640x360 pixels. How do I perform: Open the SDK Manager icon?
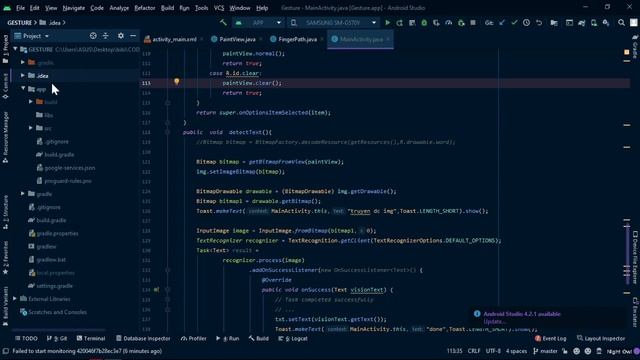pos(606,23)
